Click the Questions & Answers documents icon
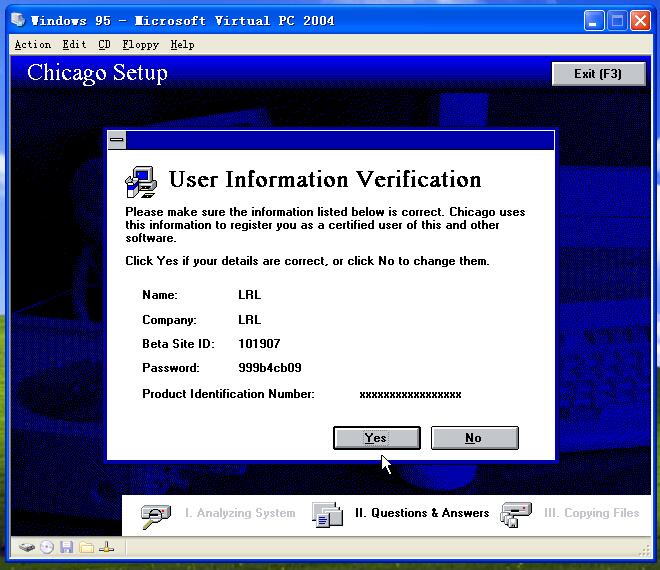The image size is (660, 570). [x=327, y=514]
